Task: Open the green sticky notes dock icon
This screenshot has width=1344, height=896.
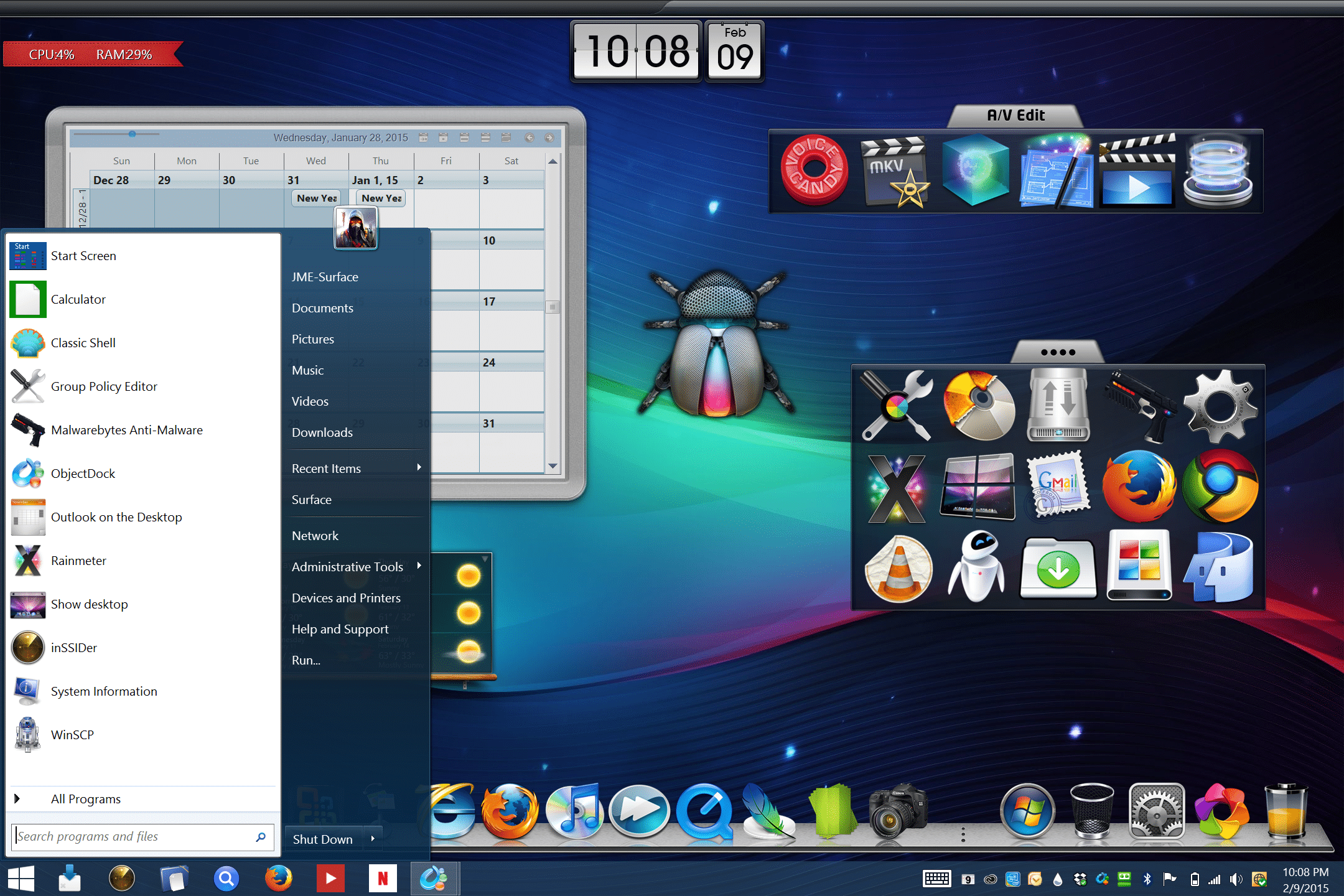Action: pyautogui.click(x=834, y=811)
